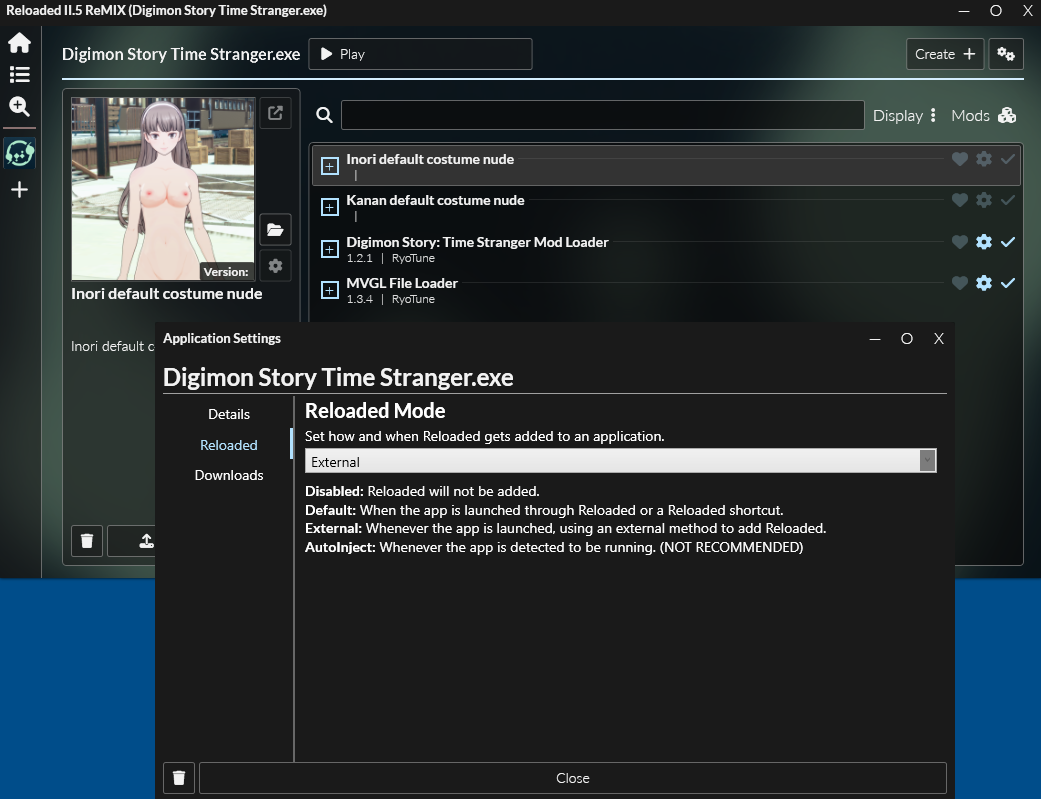Image resolution: width=1041 pixels, height=799 pixels.
Task: Open the Home icon in the sidebar
Action: tap(19, 43)
